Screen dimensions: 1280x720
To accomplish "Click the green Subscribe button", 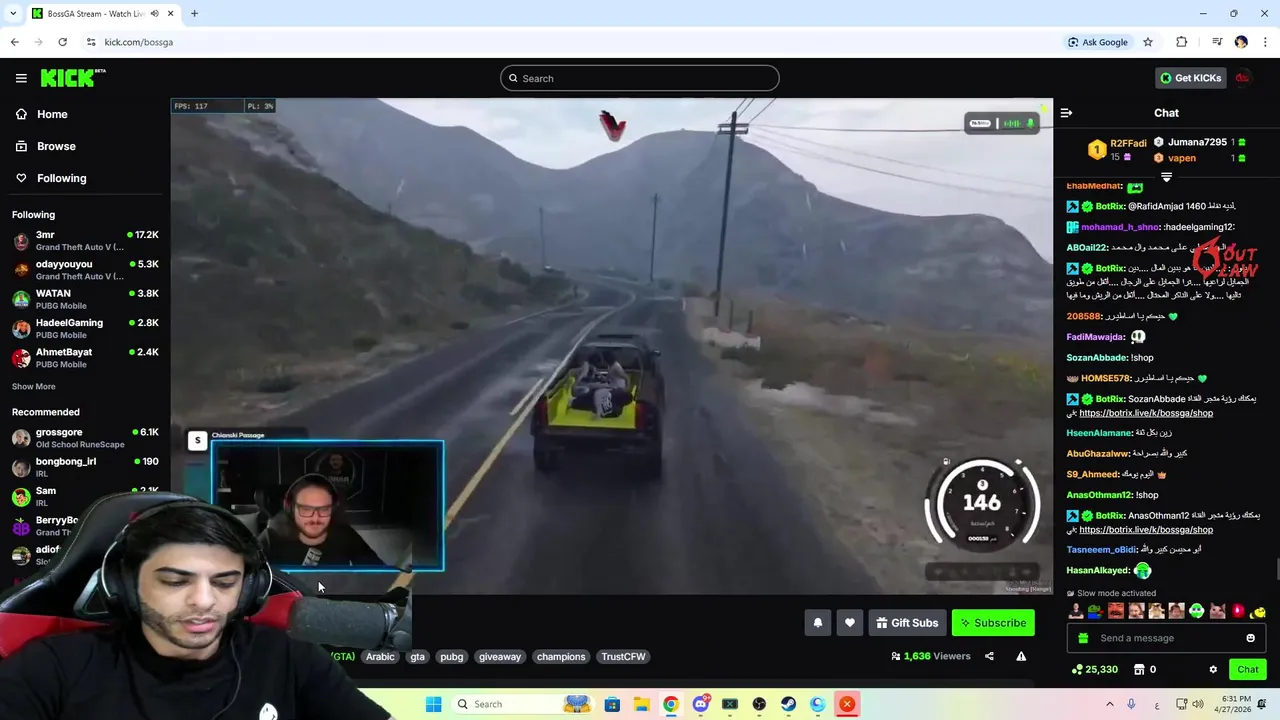I will [993, 623].
